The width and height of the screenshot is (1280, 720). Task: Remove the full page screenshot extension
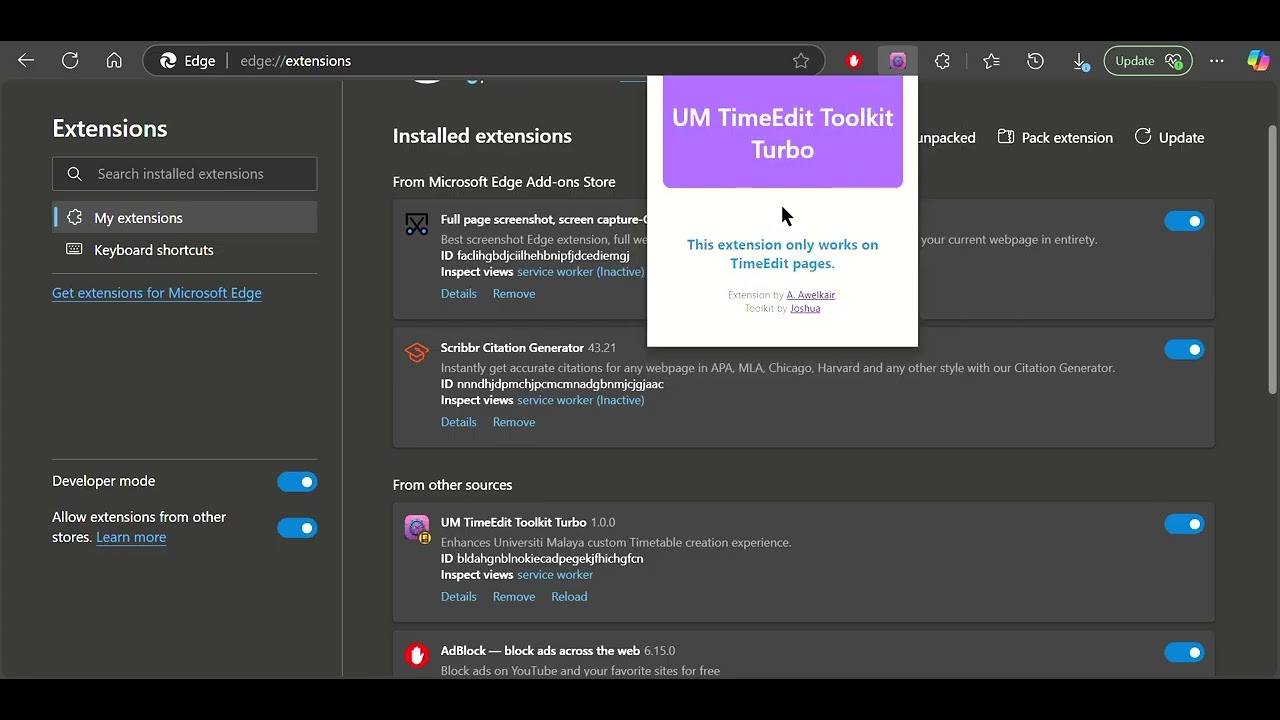[x=514, y=294]
